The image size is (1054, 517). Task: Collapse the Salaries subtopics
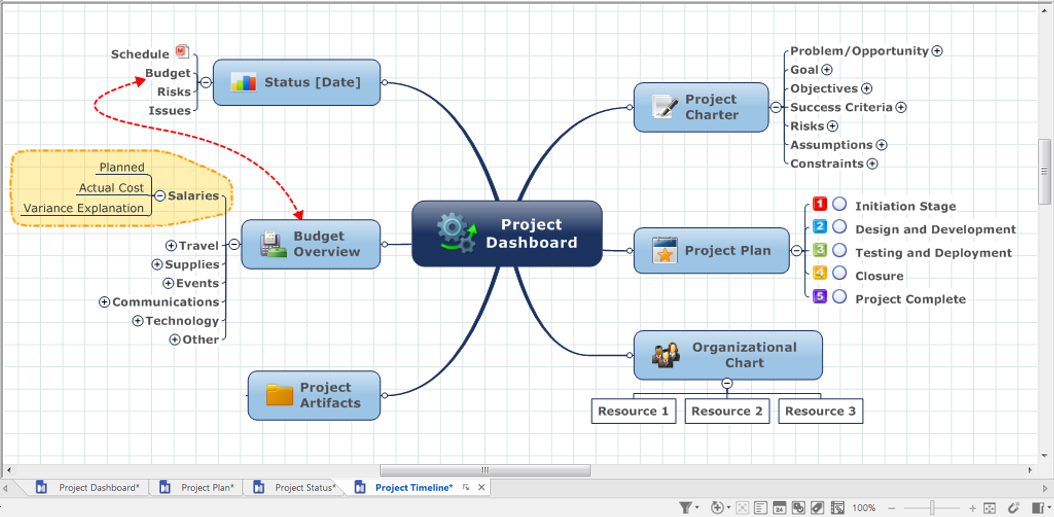point(160,196)
